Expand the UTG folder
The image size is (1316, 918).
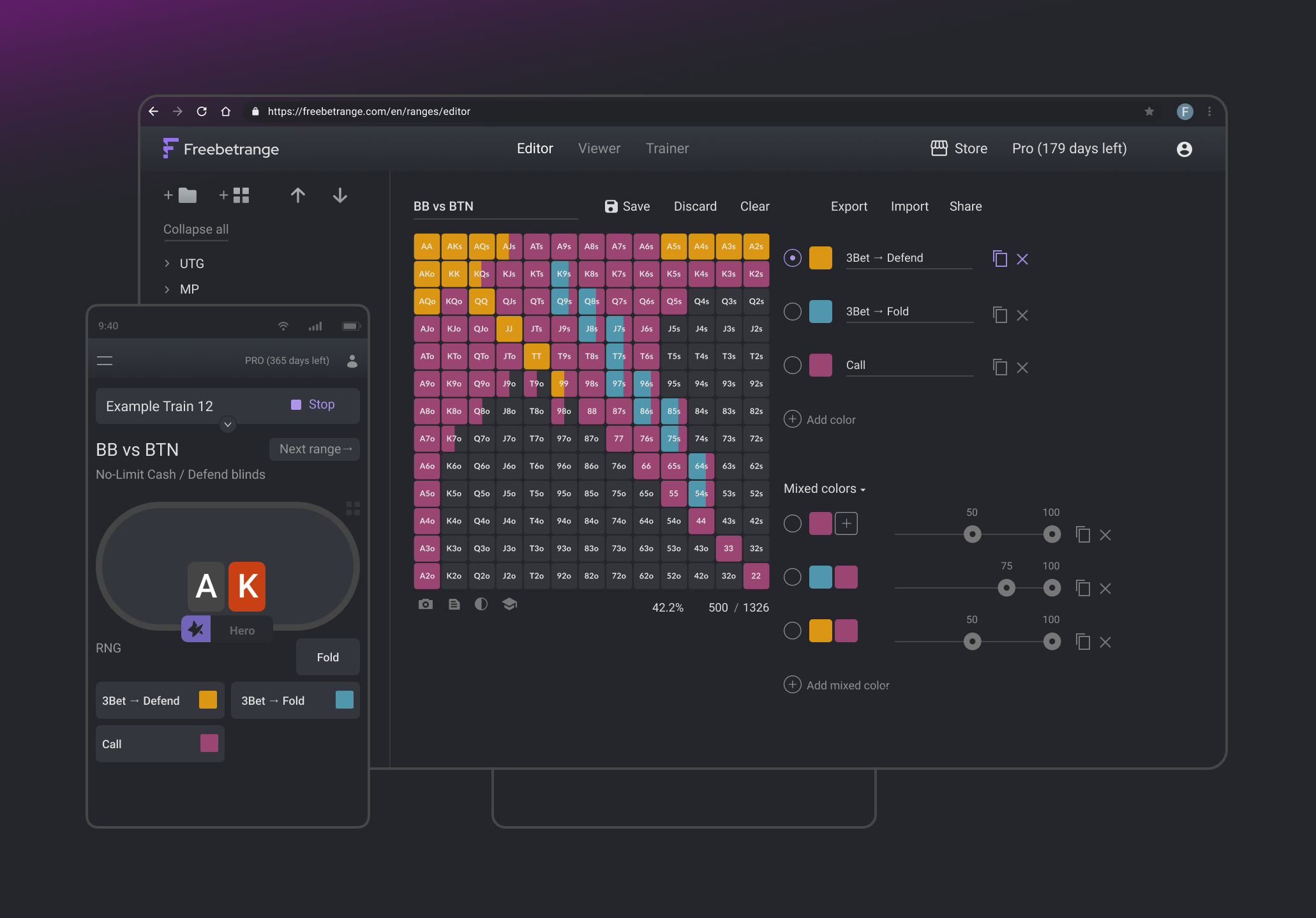coord(167,264)
